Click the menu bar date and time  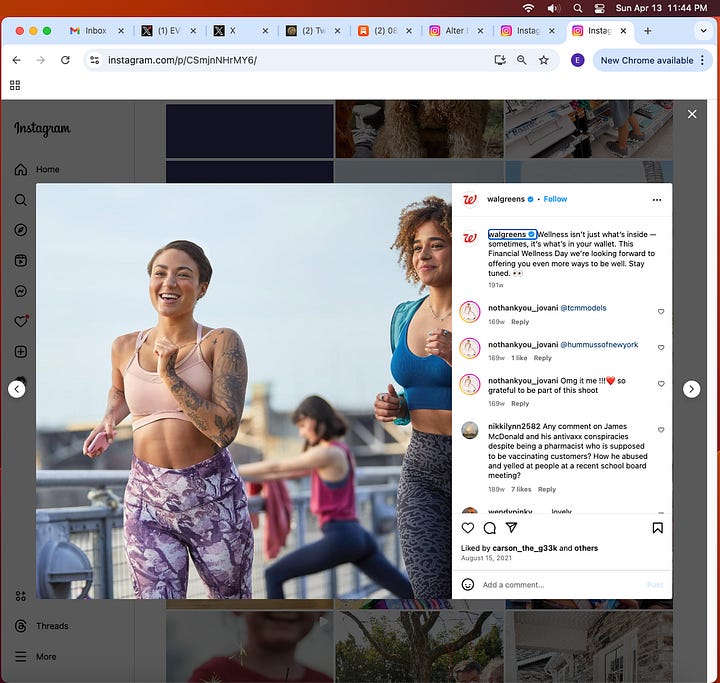pyautogui.click(x=661, y=8)
